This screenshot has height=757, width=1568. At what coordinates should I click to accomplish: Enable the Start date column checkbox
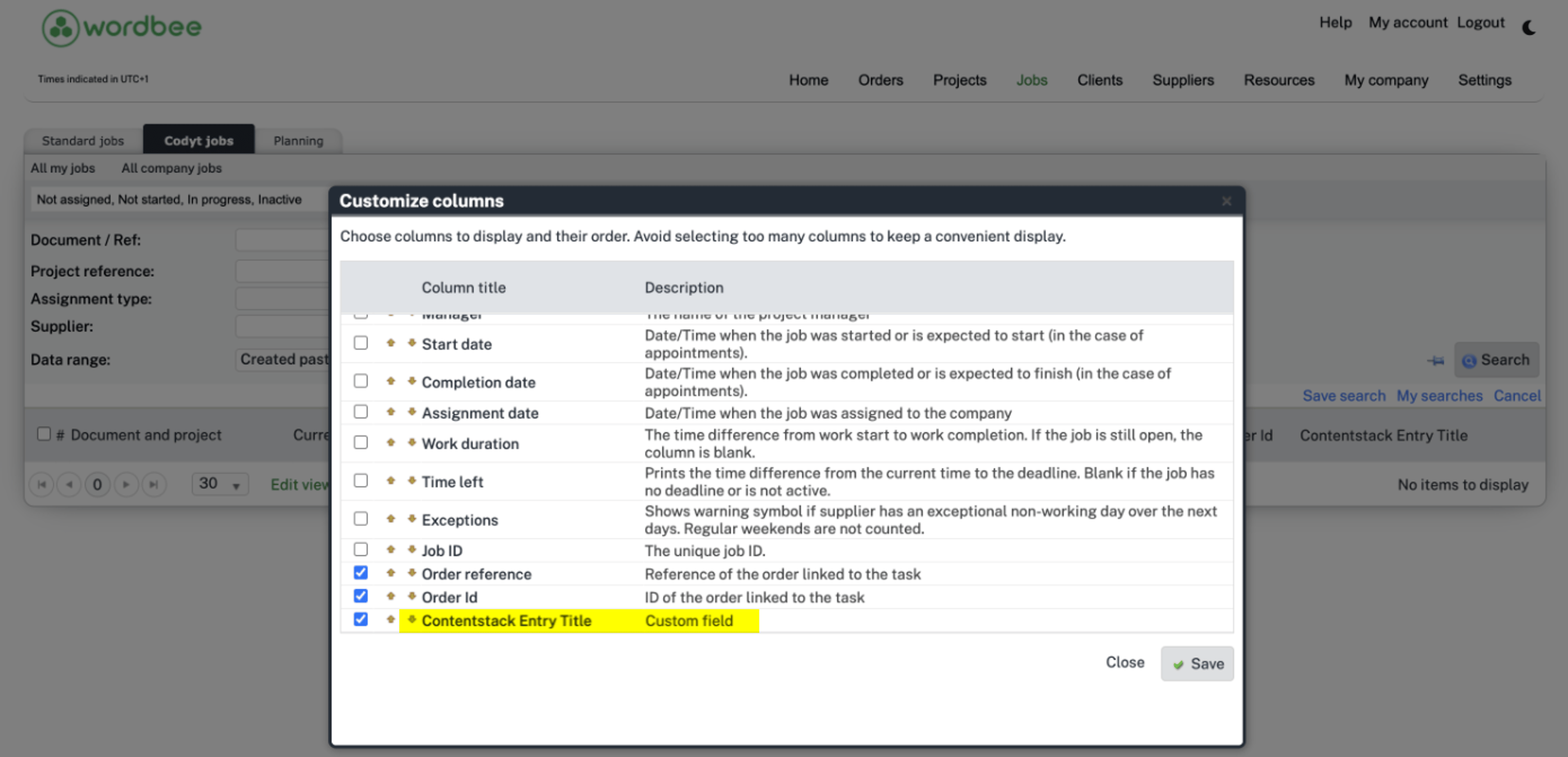click(361, 343)
